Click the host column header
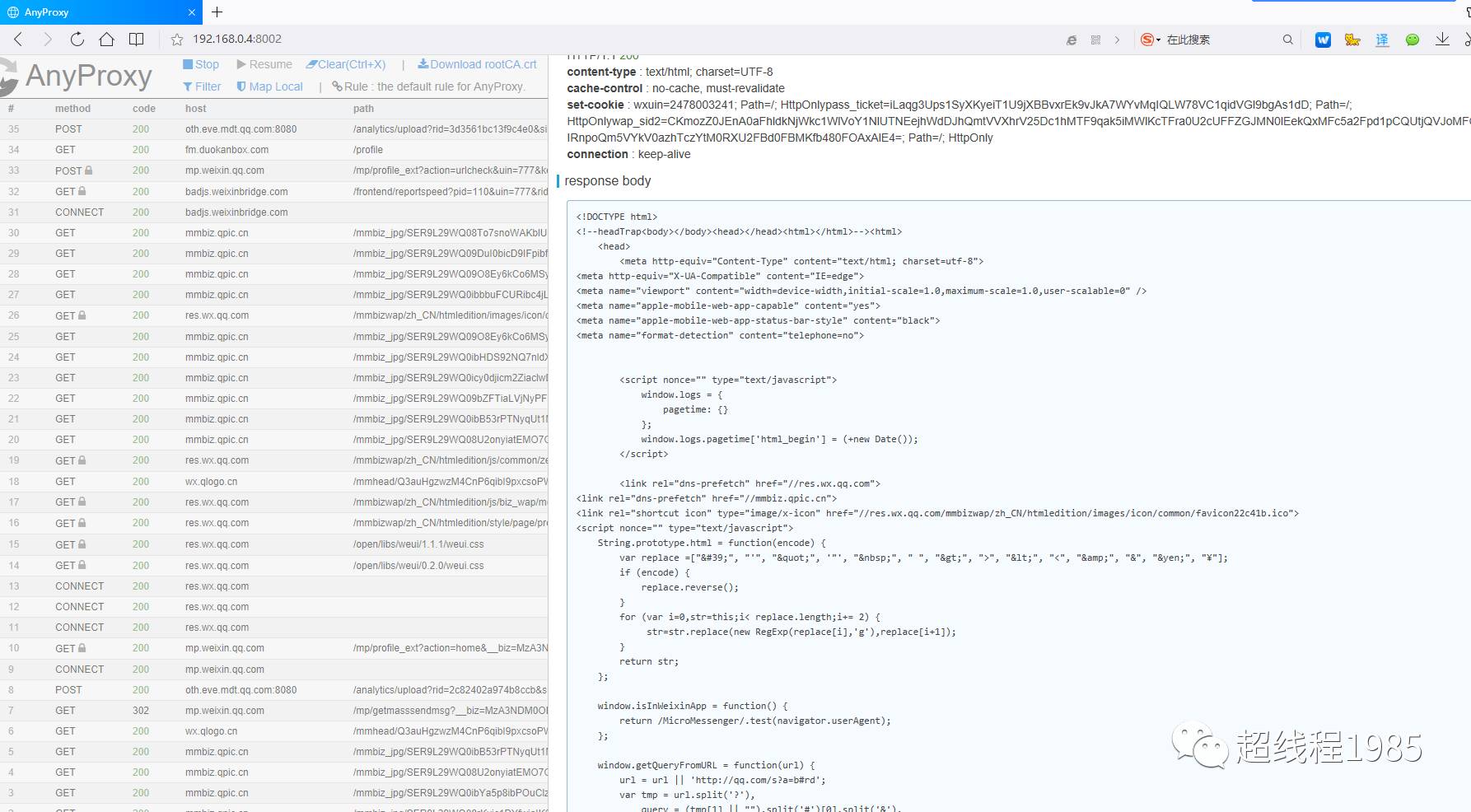Screen dimensions: 1471x812 (196, 109)
